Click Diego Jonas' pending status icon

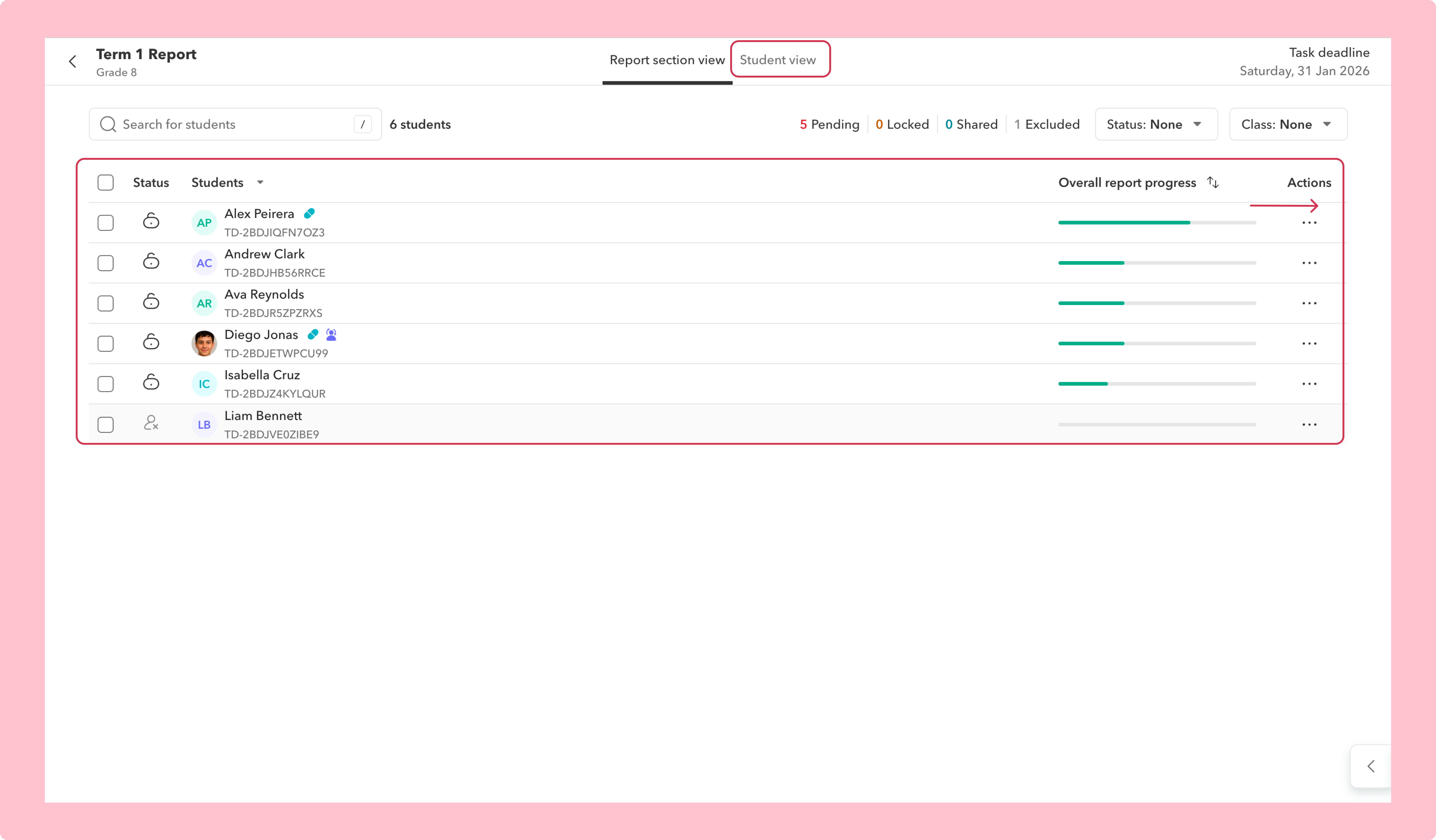tap(151, 342)
